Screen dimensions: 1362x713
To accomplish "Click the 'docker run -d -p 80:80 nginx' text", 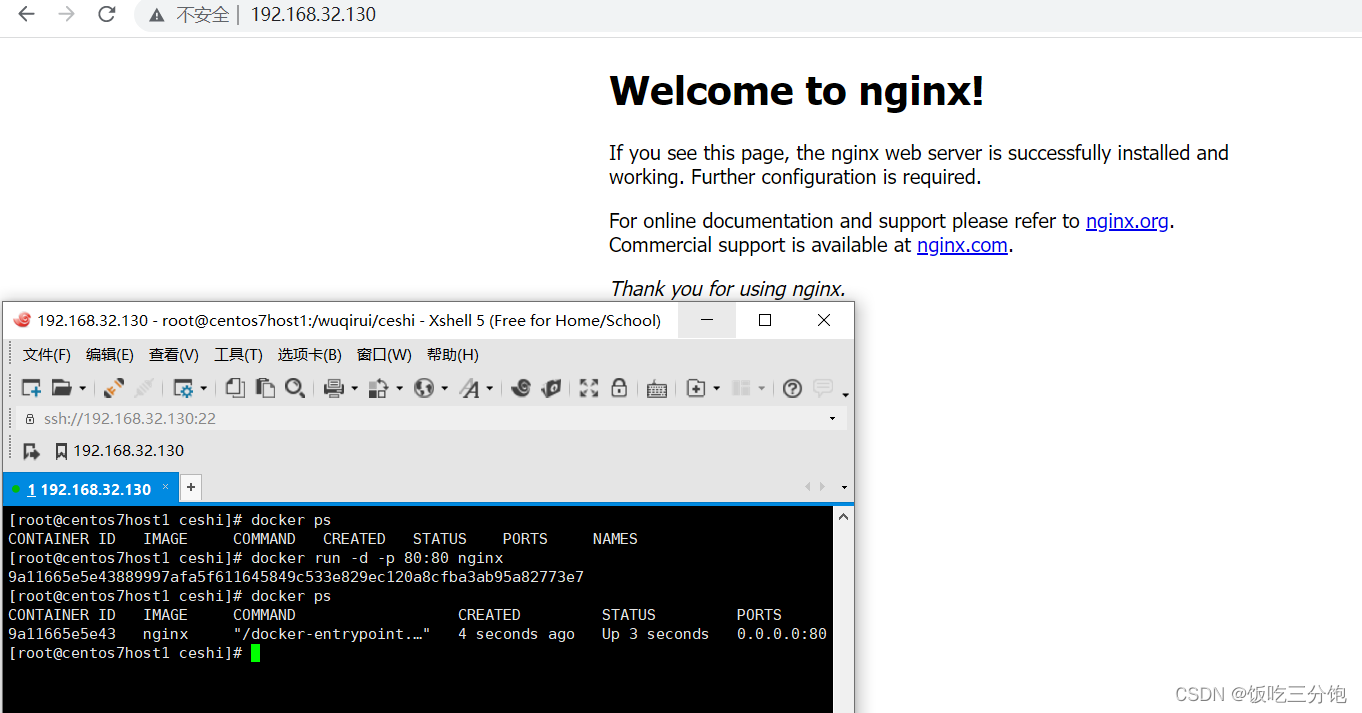I will 377,558.
